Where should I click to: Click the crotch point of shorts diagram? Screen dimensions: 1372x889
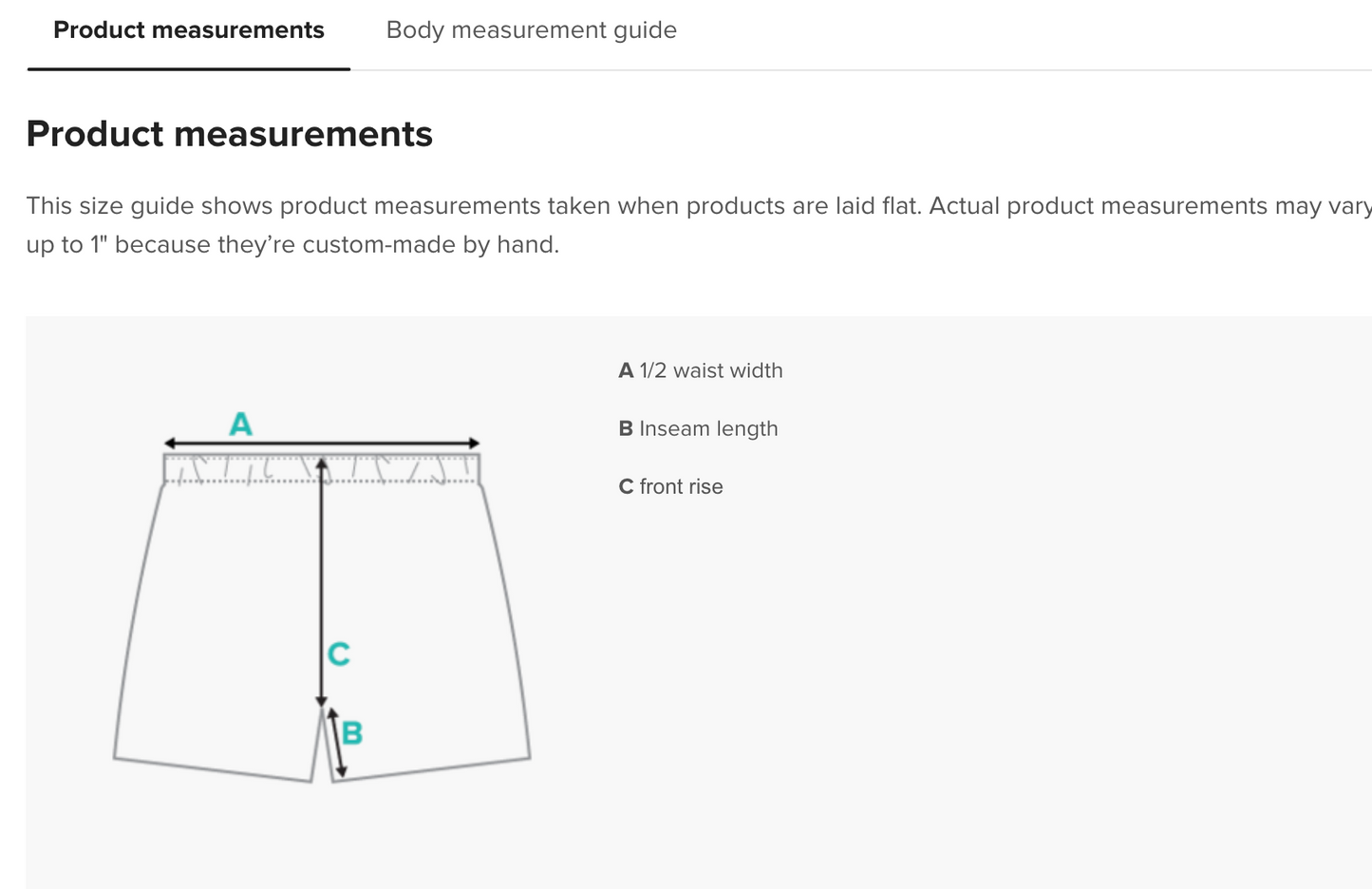pos(323,709)
